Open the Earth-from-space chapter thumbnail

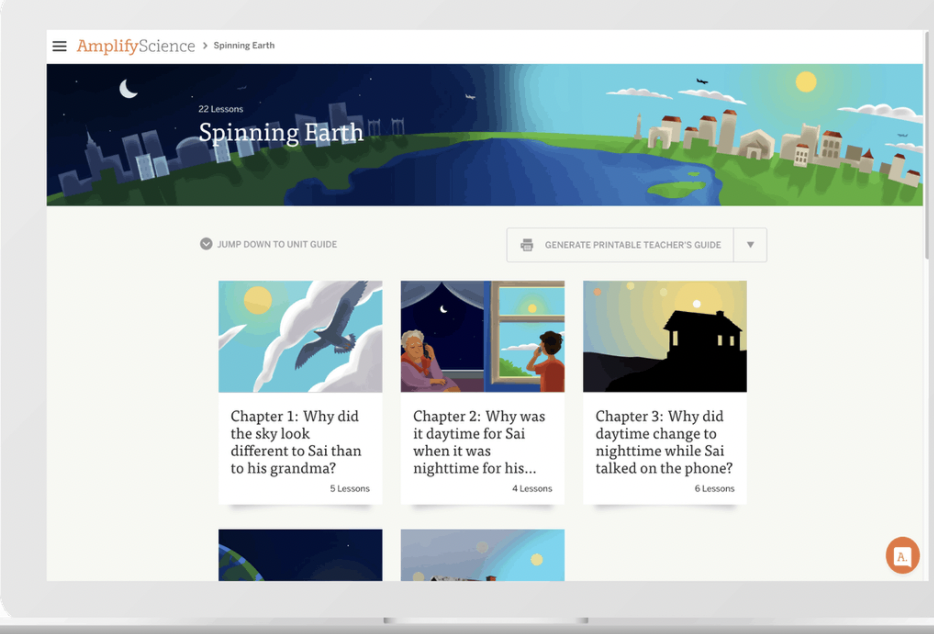click(300, 555)
